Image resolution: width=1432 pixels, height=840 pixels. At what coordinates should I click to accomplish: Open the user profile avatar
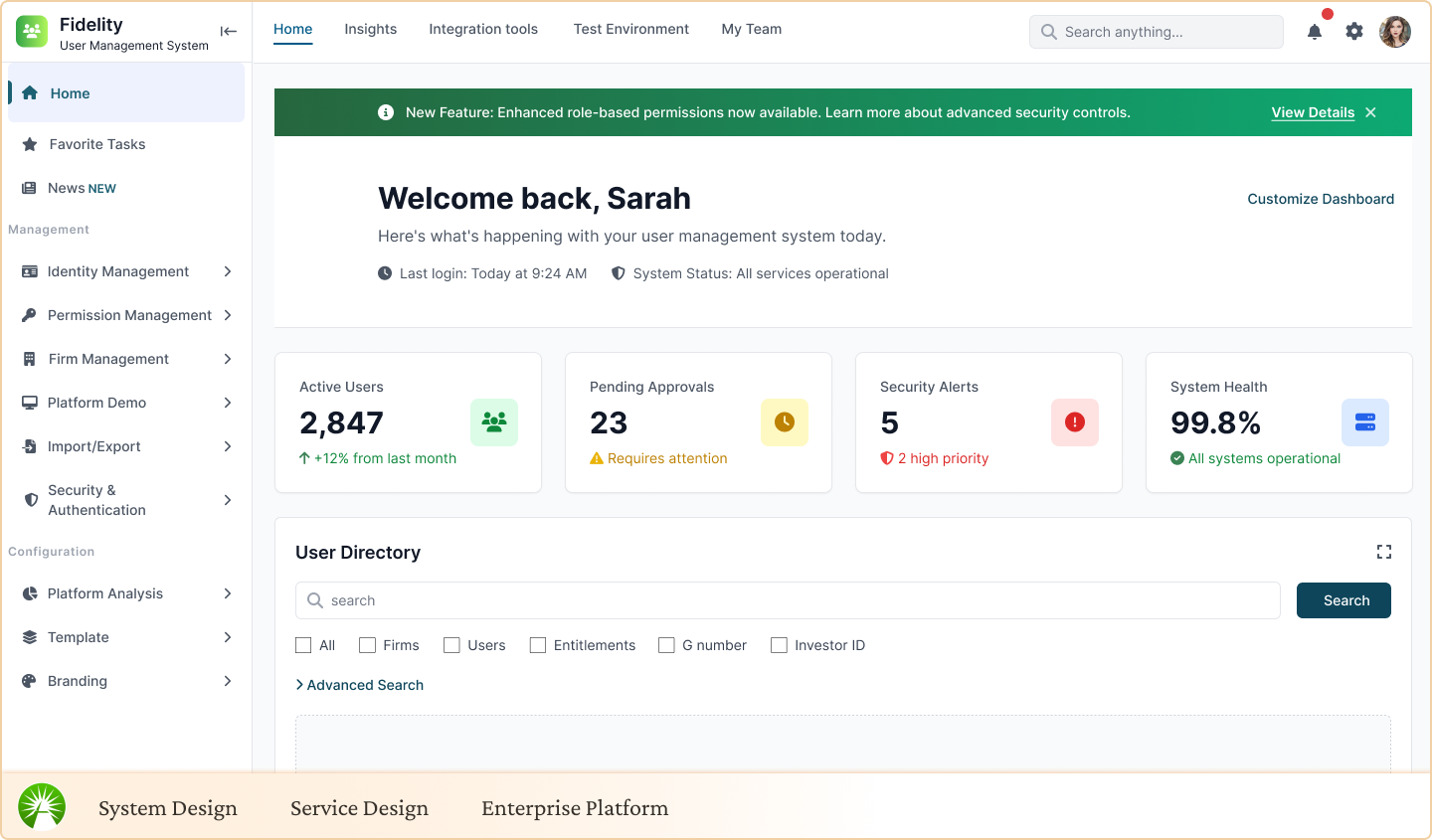click(x=1395, y=32)
